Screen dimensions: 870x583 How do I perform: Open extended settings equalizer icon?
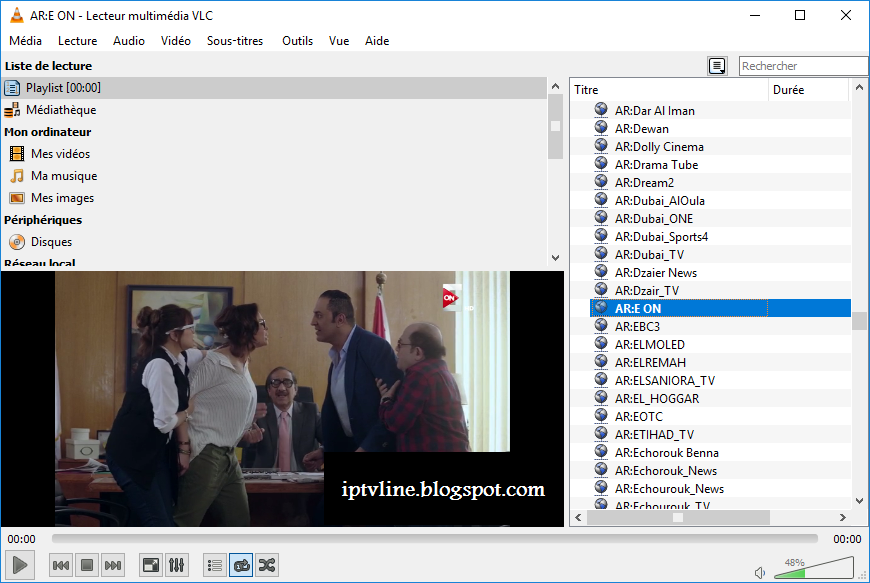click(x=176, y=565)
